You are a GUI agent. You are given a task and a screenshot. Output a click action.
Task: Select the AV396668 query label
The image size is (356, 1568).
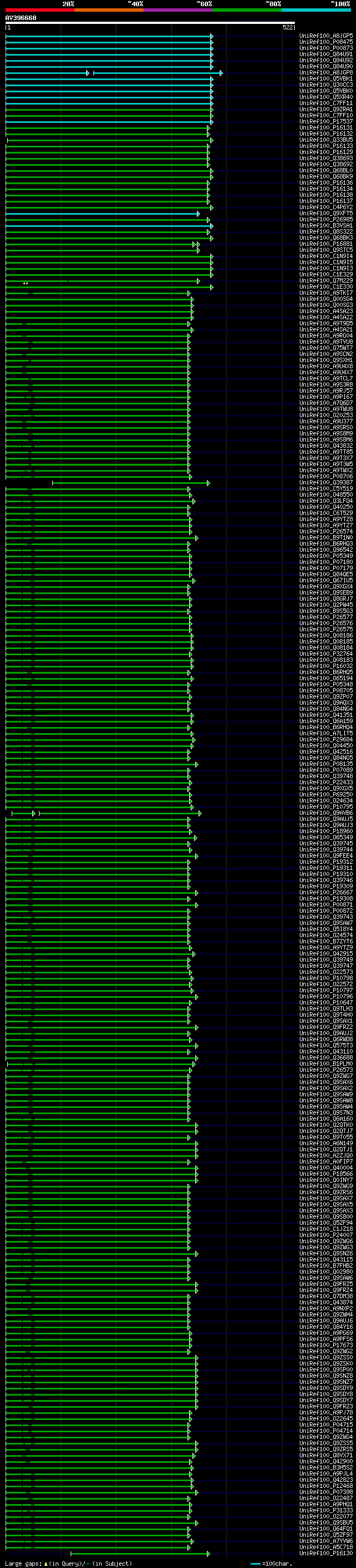point(21,18)
